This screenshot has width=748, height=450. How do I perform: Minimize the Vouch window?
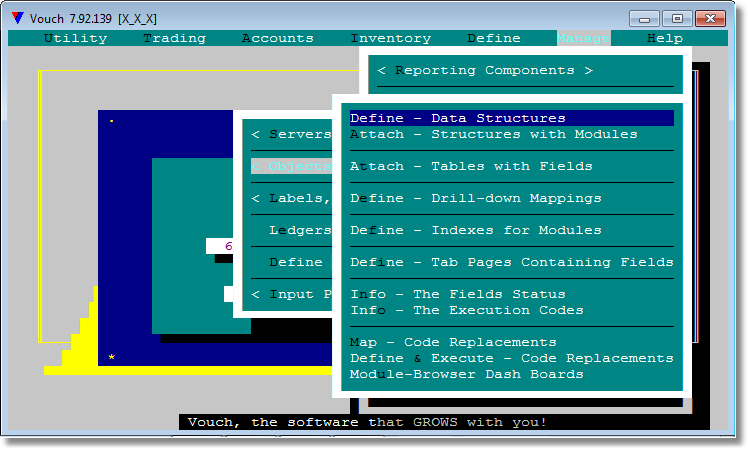tap(644, 19)
